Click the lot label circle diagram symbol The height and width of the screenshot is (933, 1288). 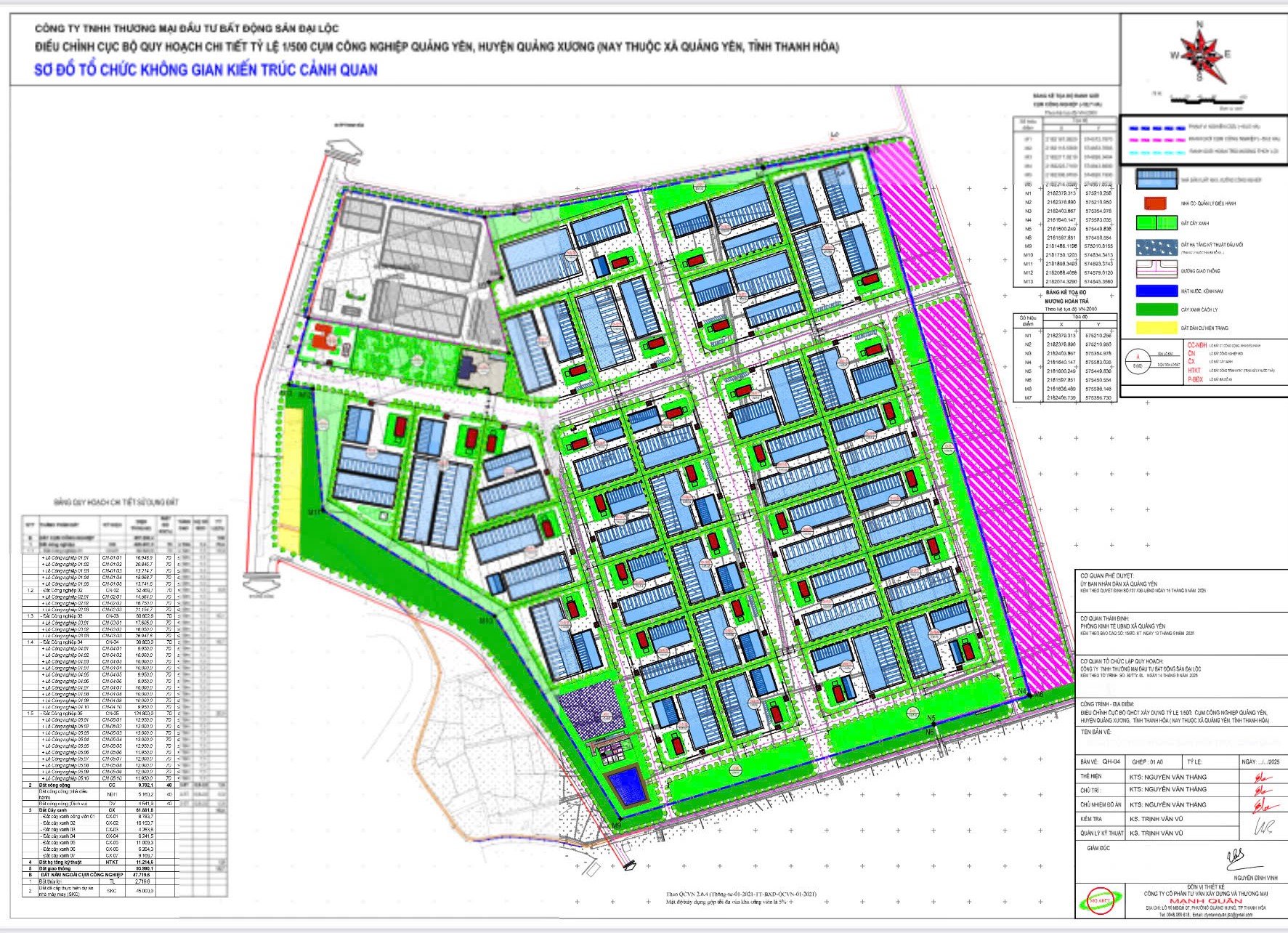pyautogui.click(x=1138, y=360)
